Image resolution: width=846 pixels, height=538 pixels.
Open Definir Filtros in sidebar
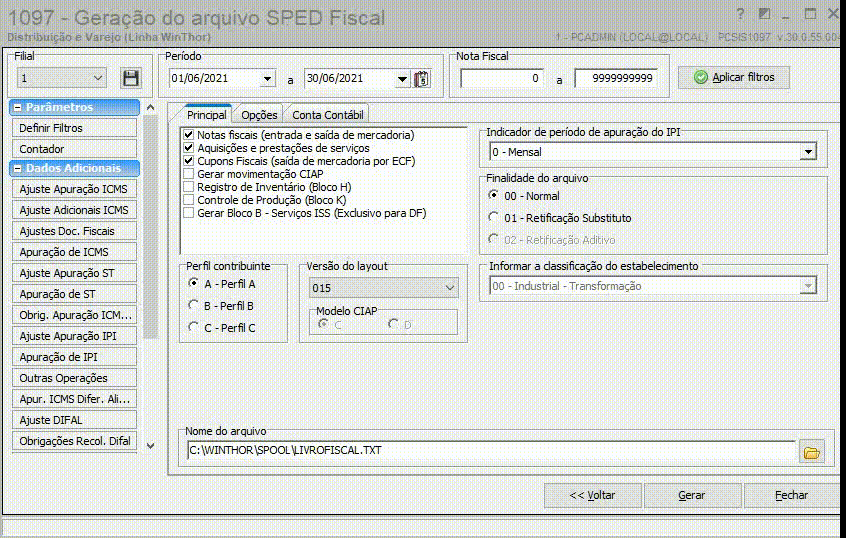74,128
